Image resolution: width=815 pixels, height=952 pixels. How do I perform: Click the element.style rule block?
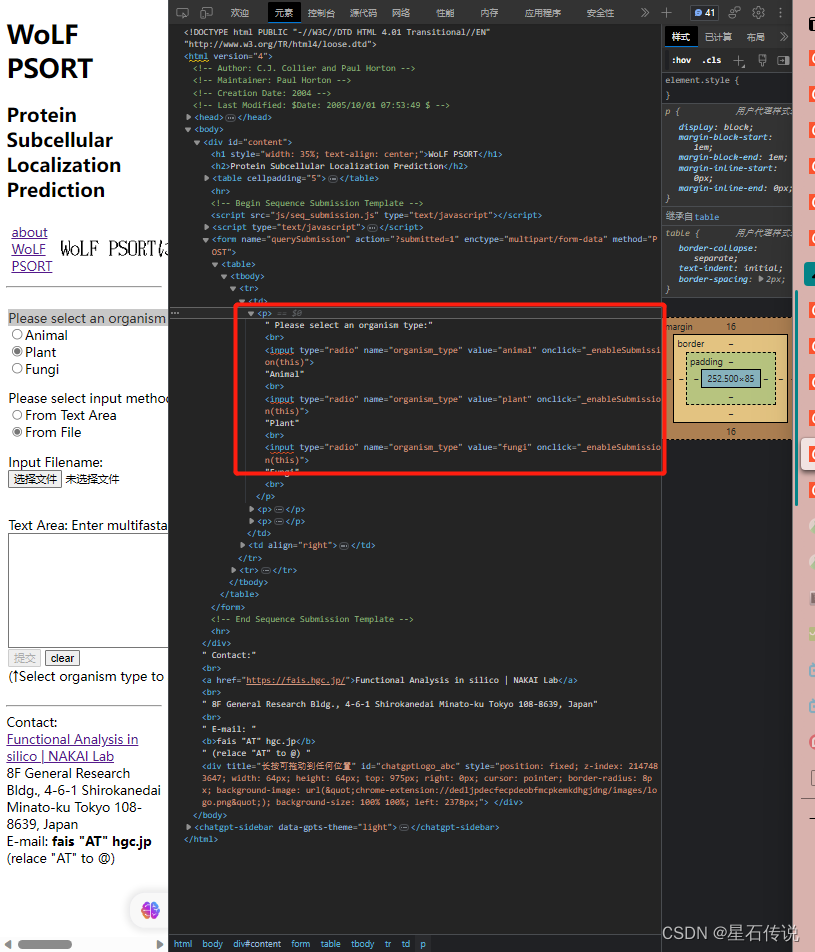pos(727,87)
